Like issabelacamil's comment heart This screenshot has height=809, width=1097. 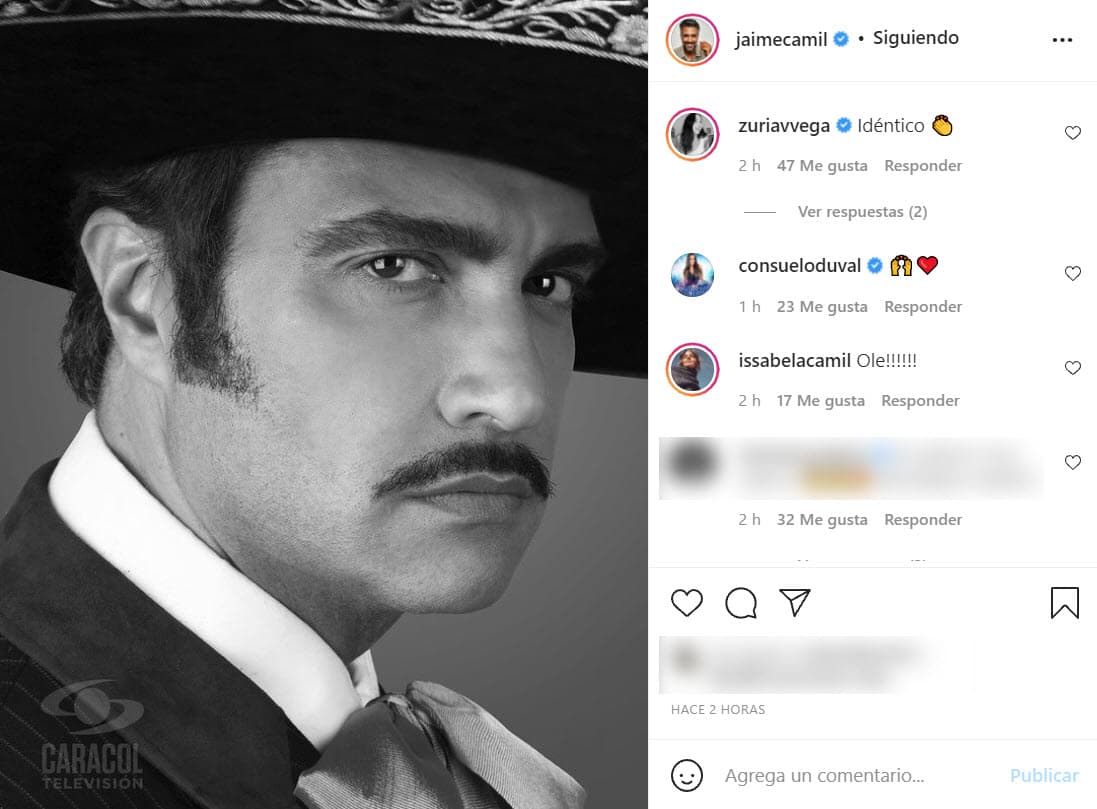1072,367
